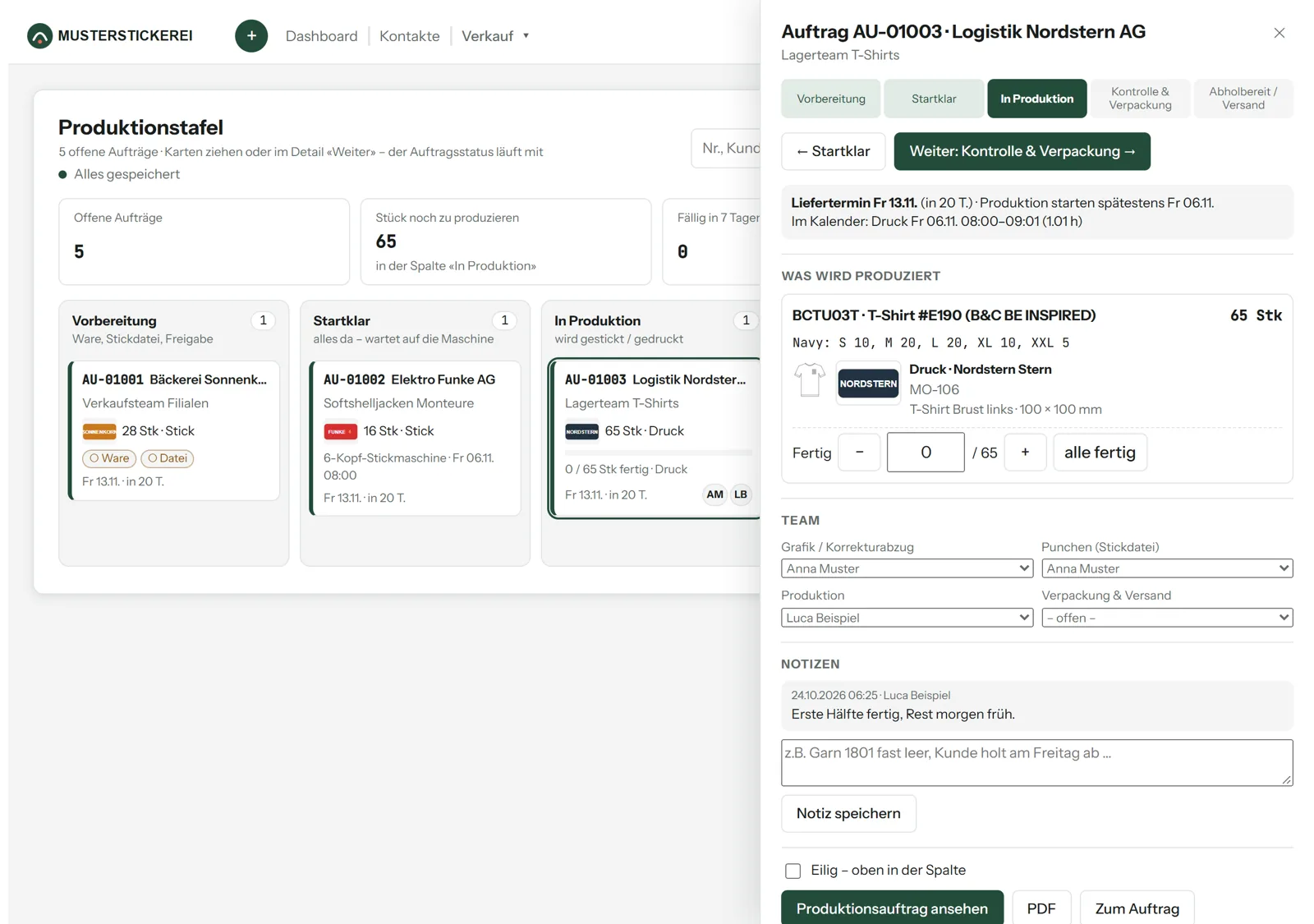Viewport: 1314px width, 924px height.
Task: Select the Startklar stage tab
Action: [x=934, y=99]
